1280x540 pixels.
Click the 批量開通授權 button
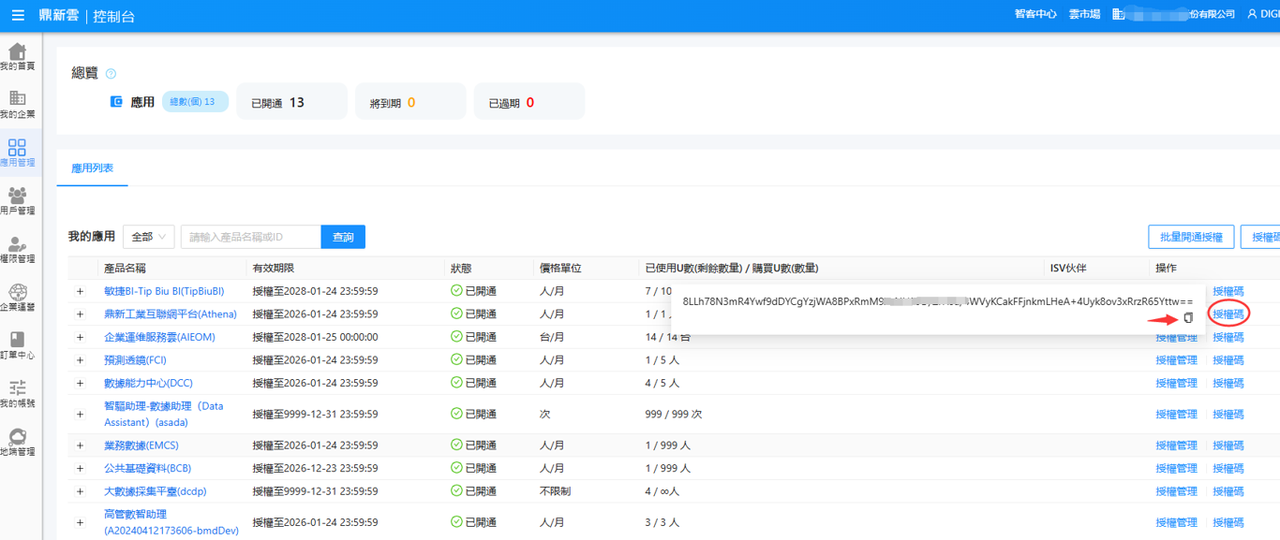1190,237
